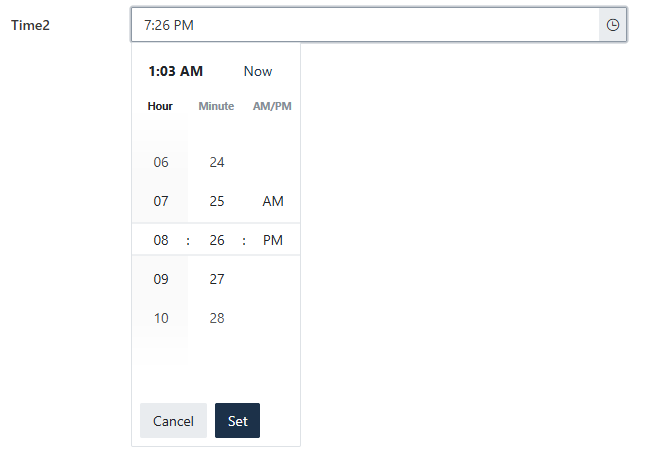Switch to AM in the AM/PM list
The width and height of the screenshot is (659, 456).
[x=273, y=201]
